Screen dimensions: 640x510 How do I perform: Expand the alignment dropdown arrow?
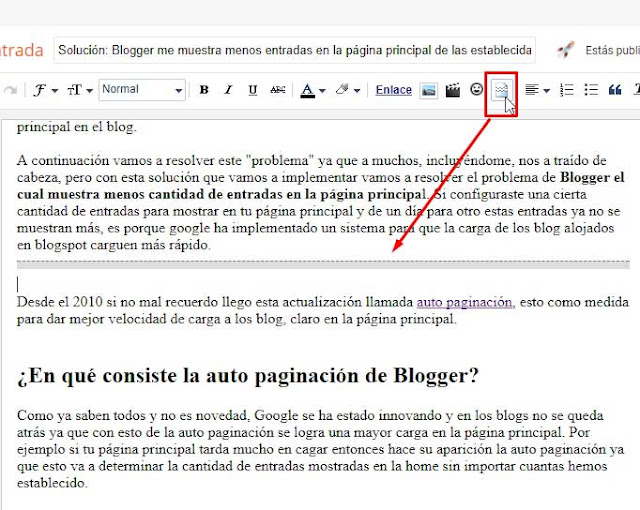coord(547,91)
